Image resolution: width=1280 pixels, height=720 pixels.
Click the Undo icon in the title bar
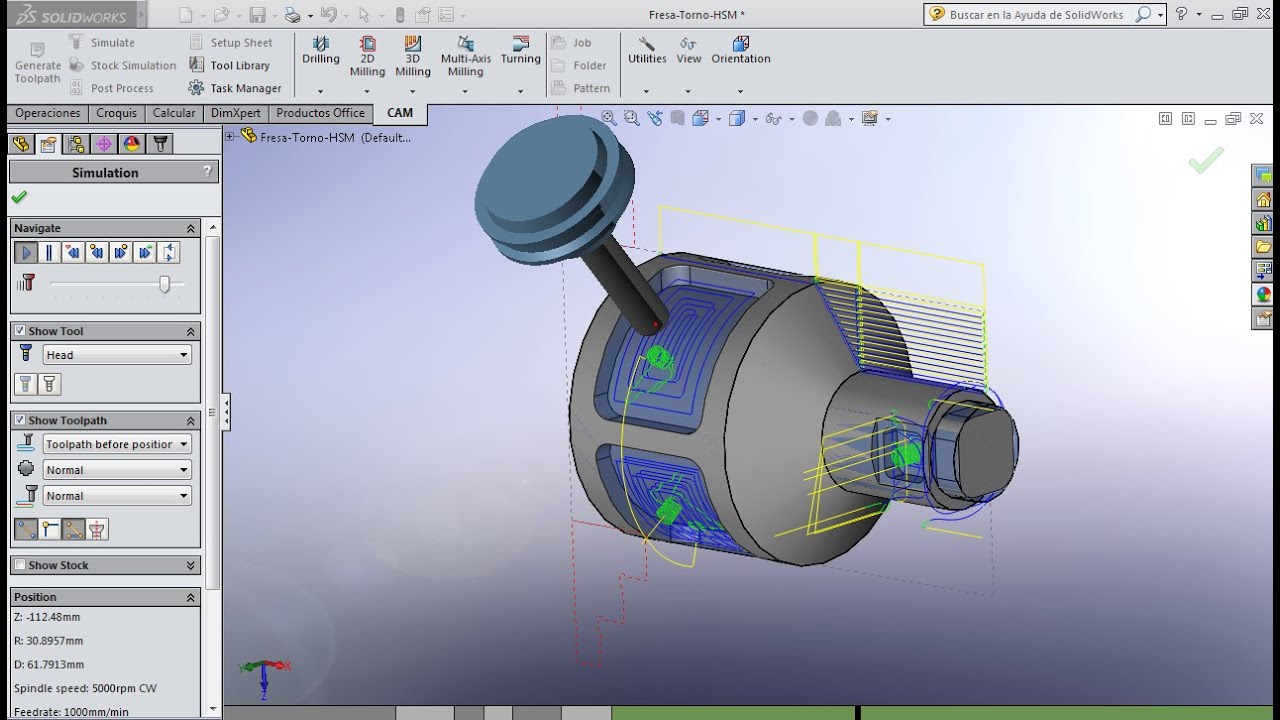click(x=328, y=15)
